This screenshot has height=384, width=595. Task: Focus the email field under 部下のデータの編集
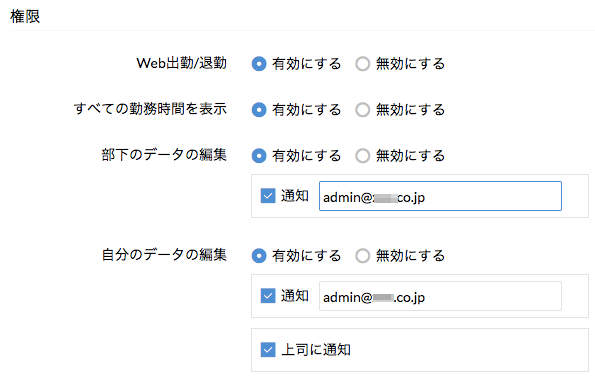[x=440, y=196]
